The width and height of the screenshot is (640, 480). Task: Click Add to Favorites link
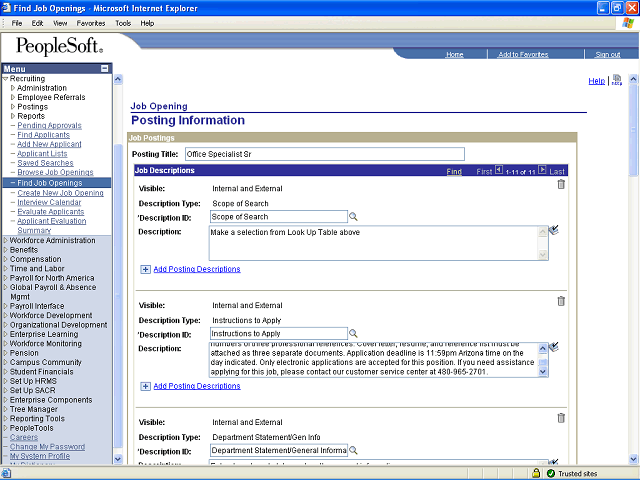click(x=523, y=54)
